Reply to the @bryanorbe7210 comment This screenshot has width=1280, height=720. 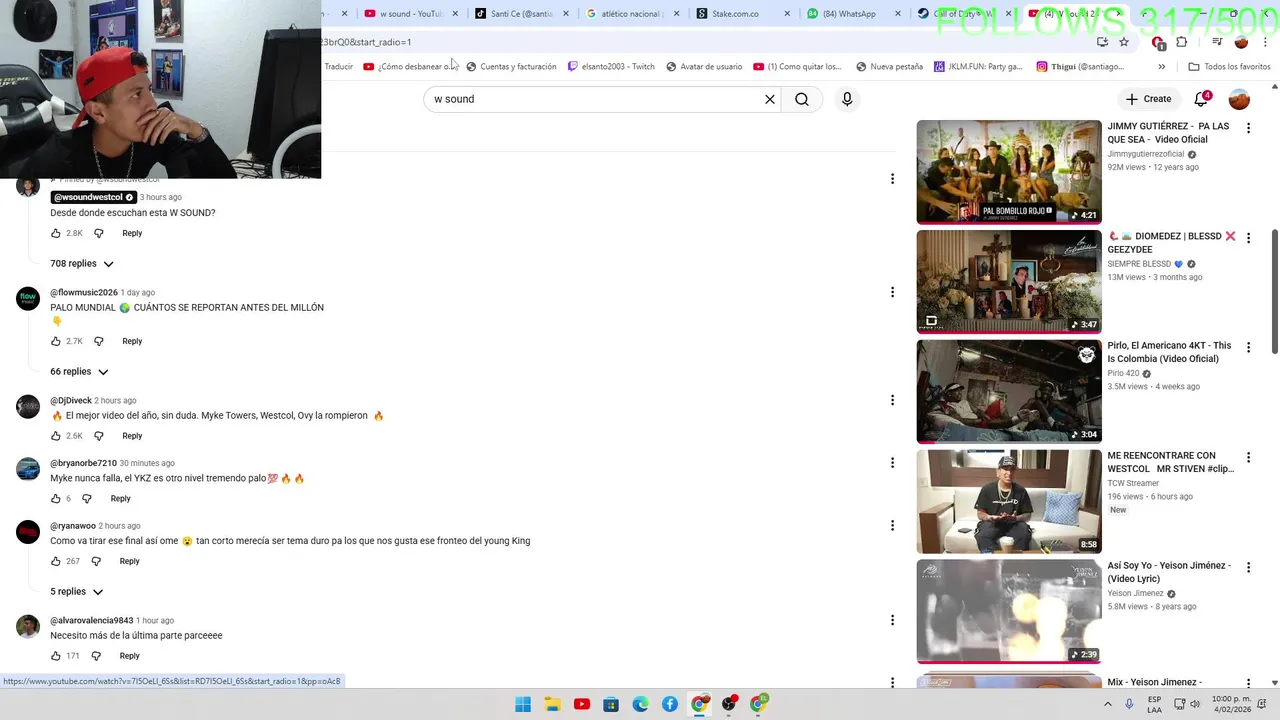pos(120,498)
